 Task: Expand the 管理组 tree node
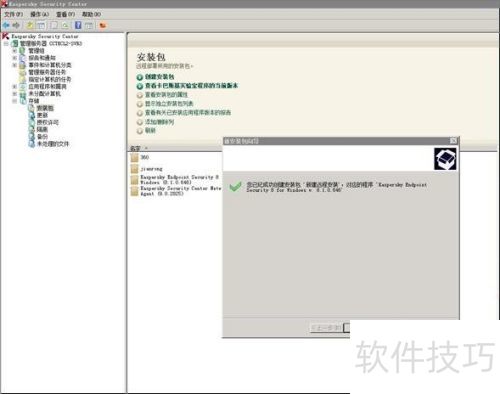15,51
